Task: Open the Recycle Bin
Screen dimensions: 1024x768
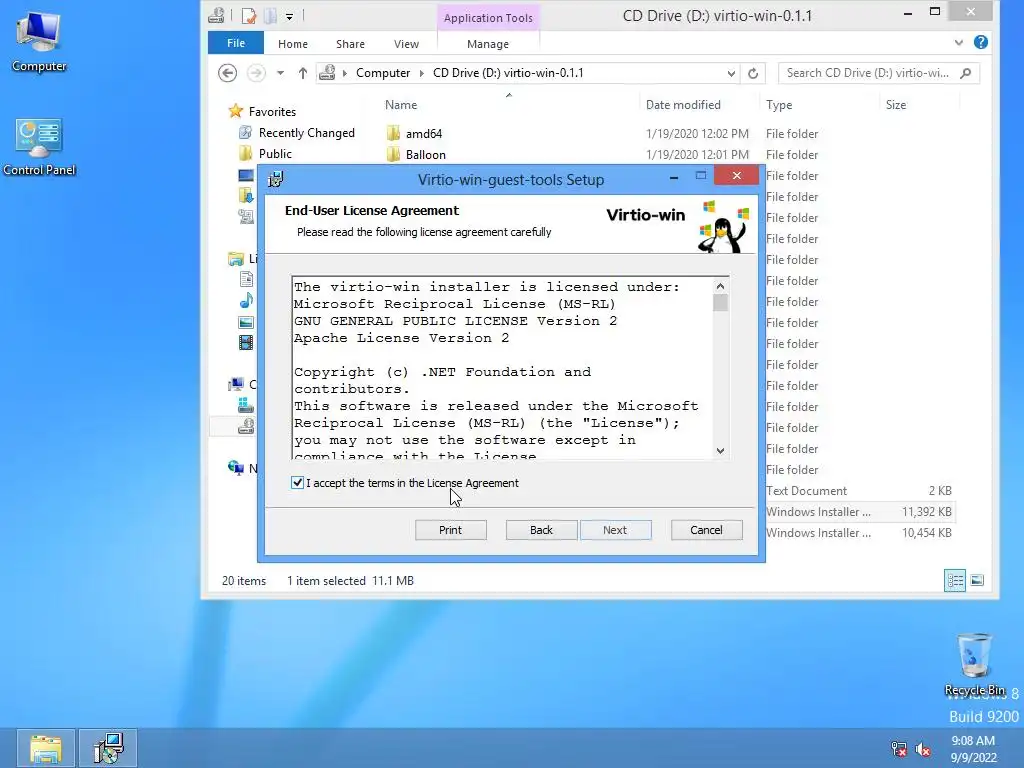Action: (974, 664)
